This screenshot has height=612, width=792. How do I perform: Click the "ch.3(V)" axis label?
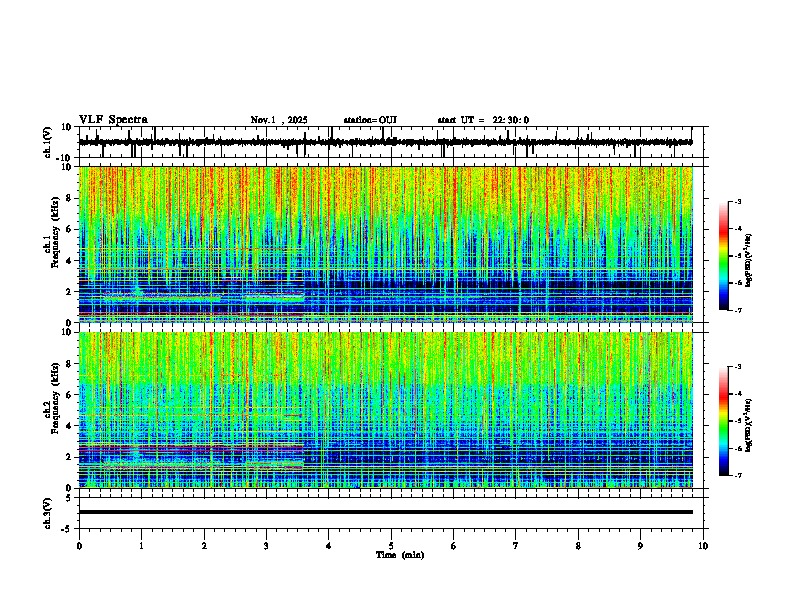[x=48, y=513]
